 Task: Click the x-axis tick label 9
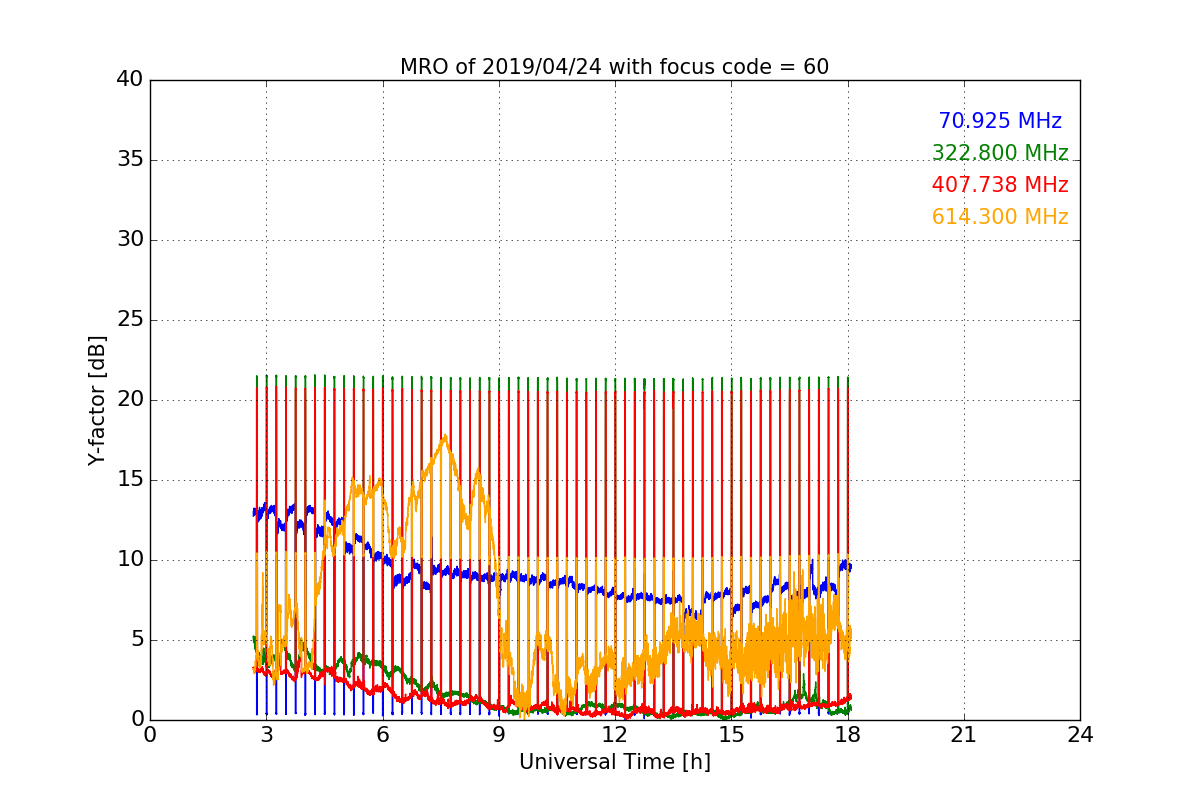pos(499,734)
